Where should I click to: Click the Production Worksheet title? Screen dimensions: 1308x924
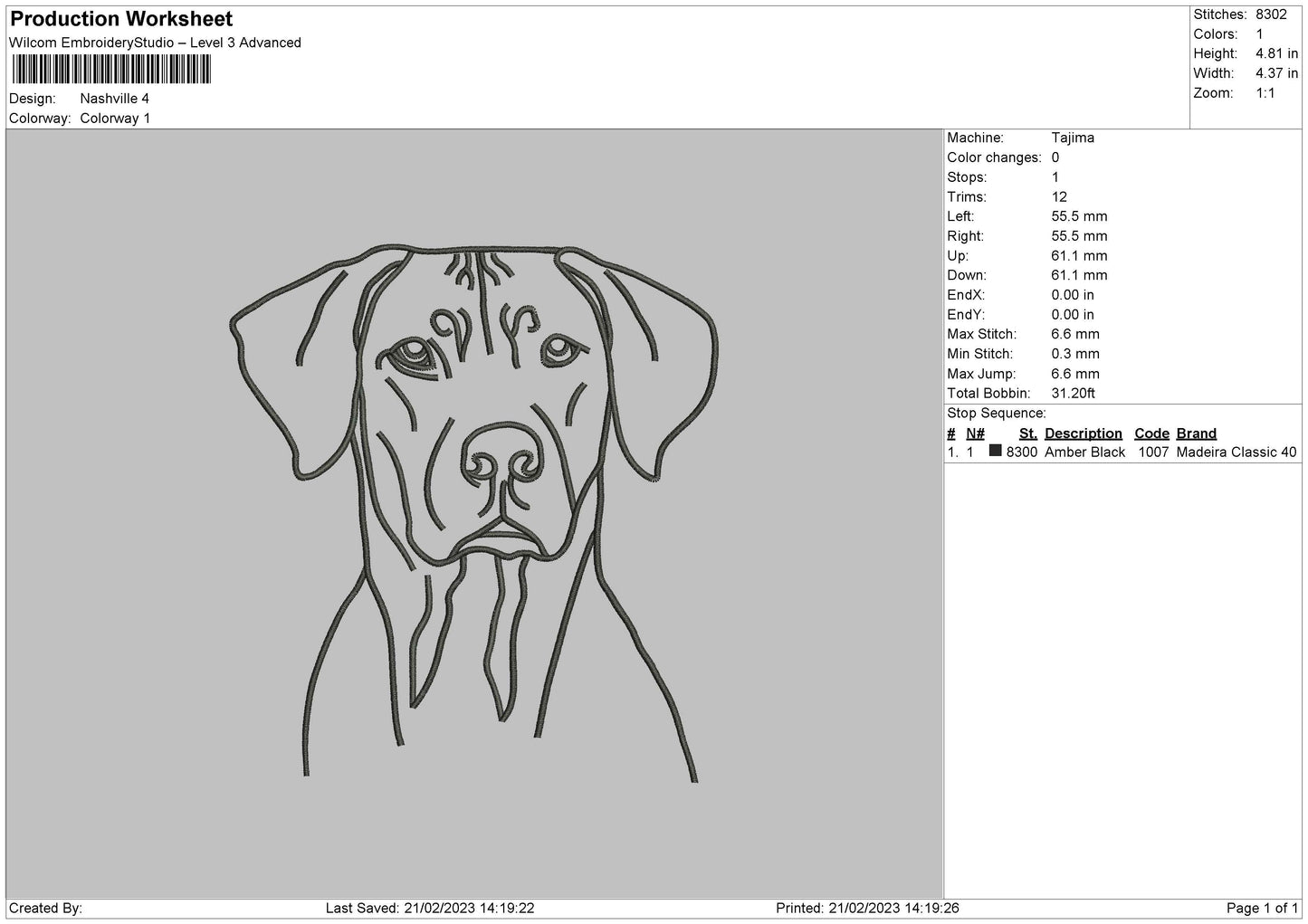click(x=121, y=19)
